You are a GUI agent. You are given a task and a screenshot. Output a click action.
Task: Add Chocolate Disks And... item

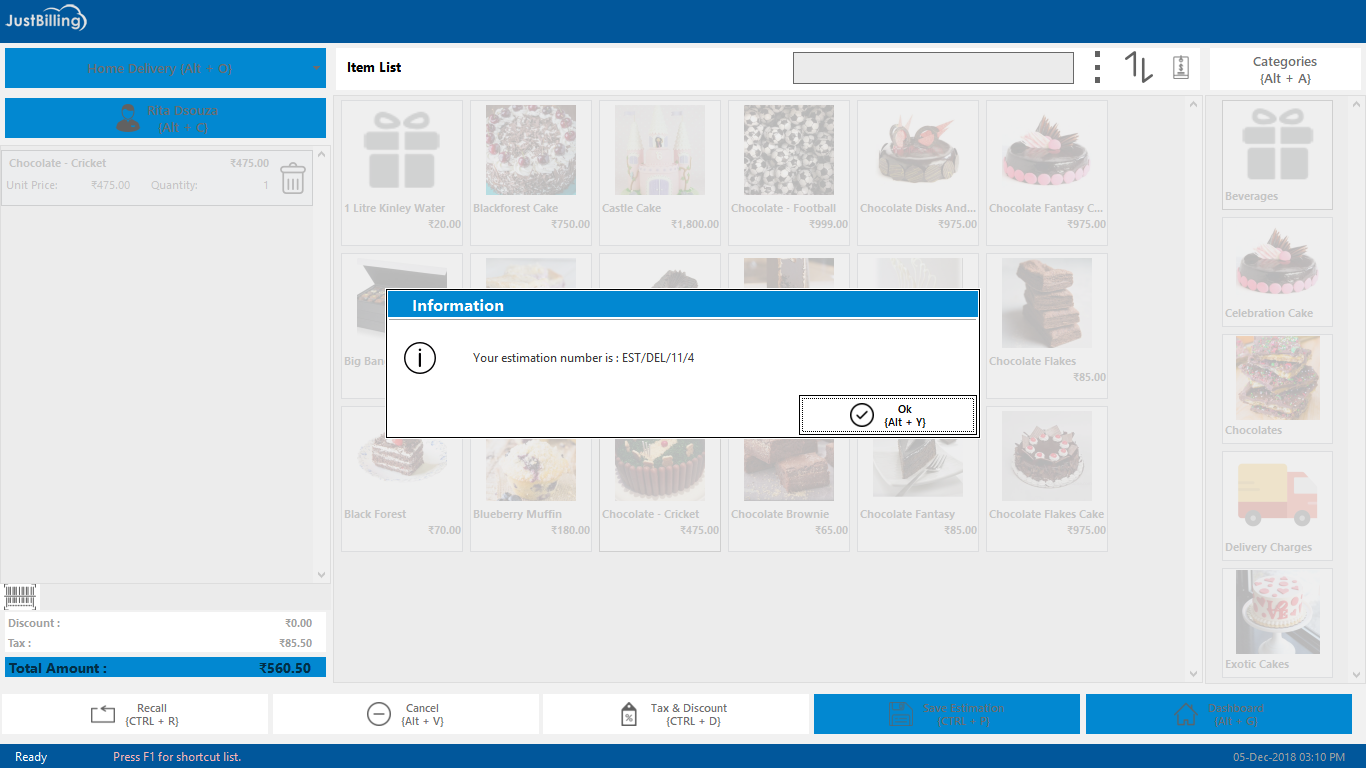point(918,172)
